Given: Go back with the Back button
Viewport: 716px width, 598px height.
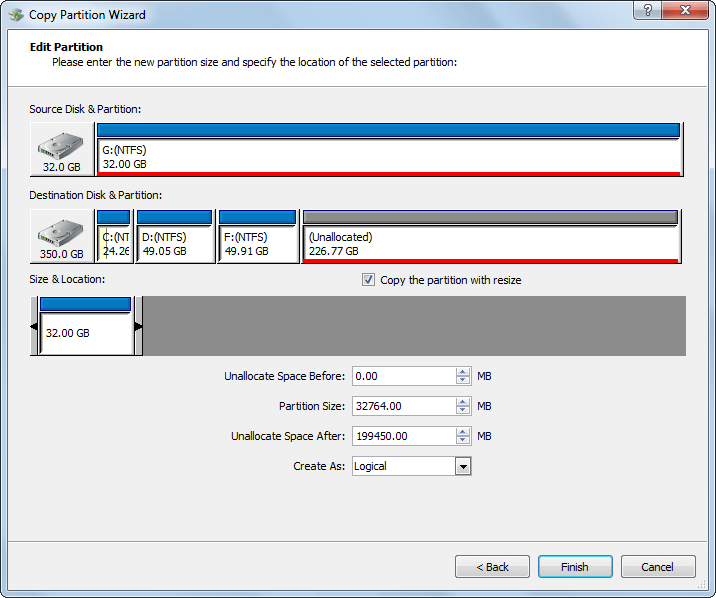Looking at the screenshot, I should pyautogui.click(x=492, y=567).
